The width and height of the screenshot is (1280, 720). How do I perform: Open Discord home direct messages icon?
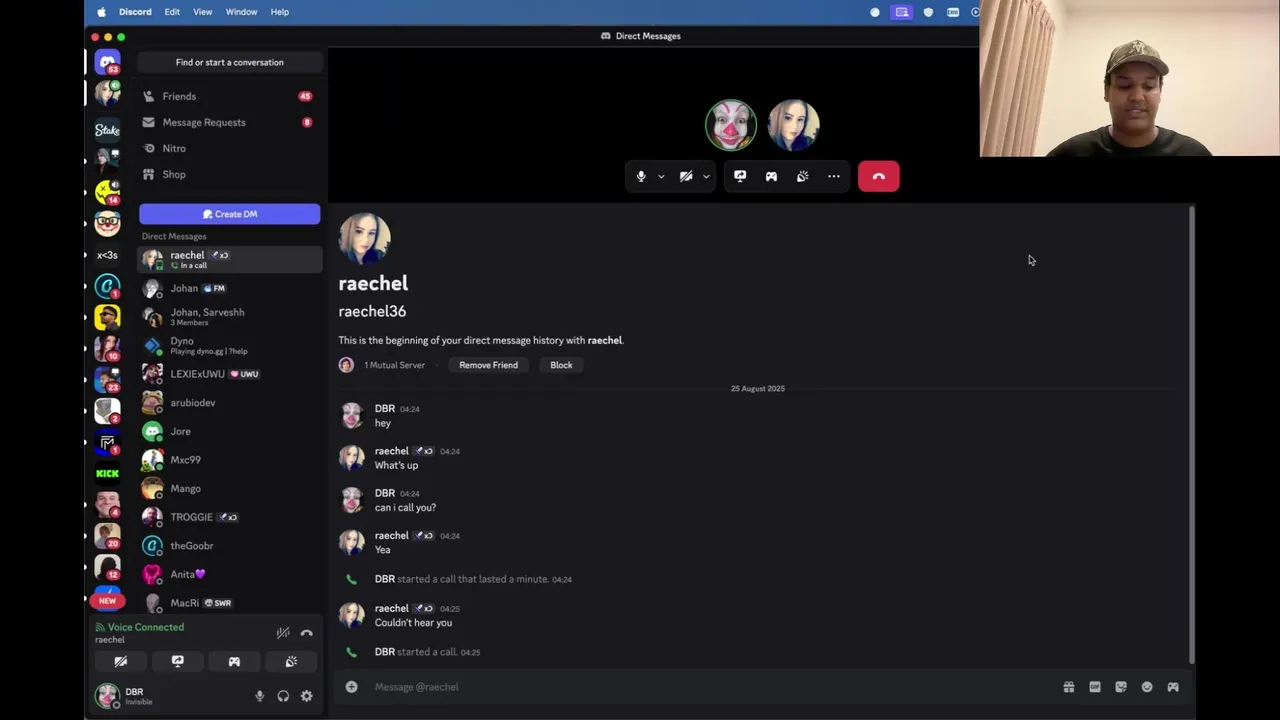107,62
